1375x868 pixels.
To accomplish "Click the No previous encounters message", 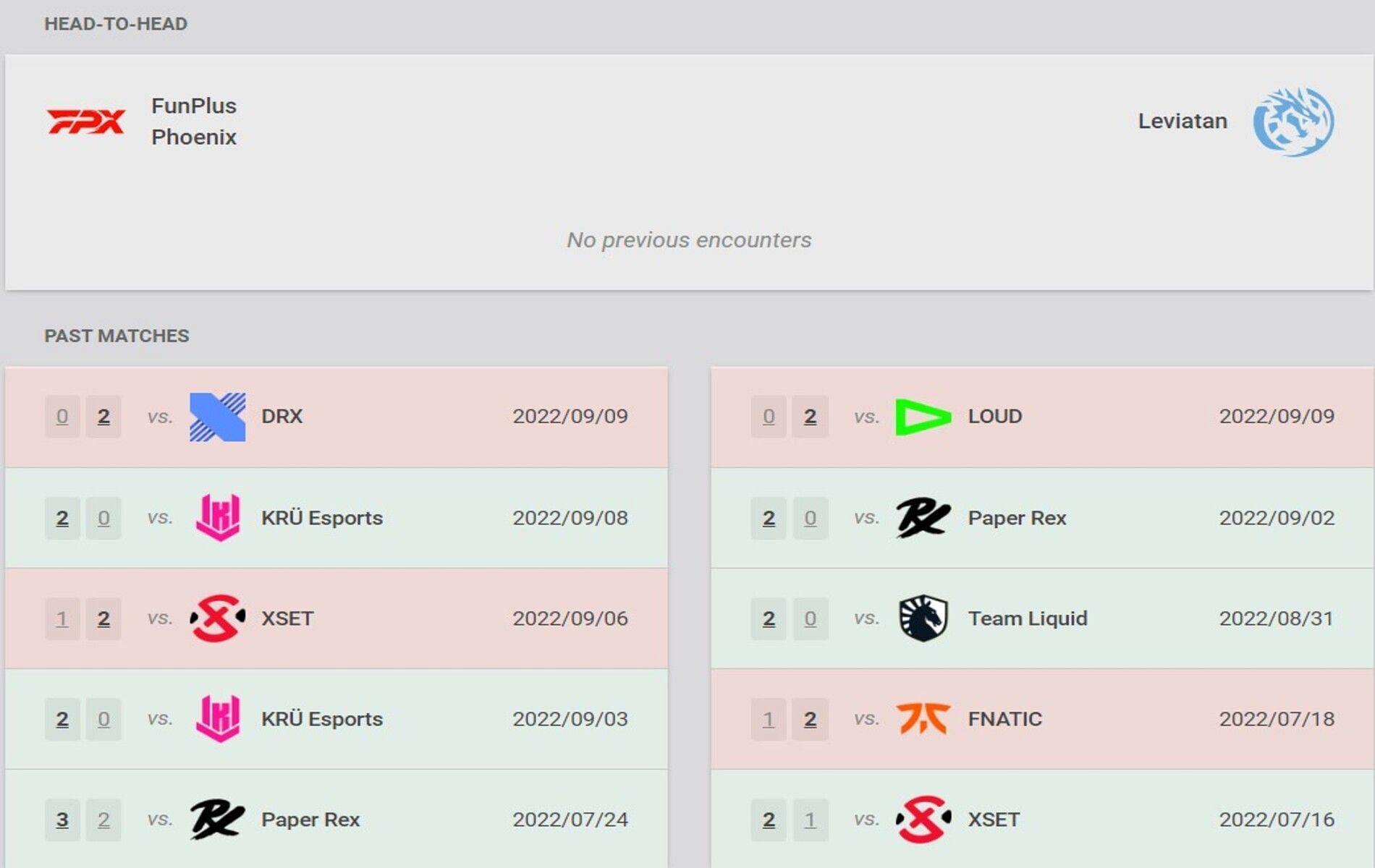I will pyautogui.click(x=689, y=239).
